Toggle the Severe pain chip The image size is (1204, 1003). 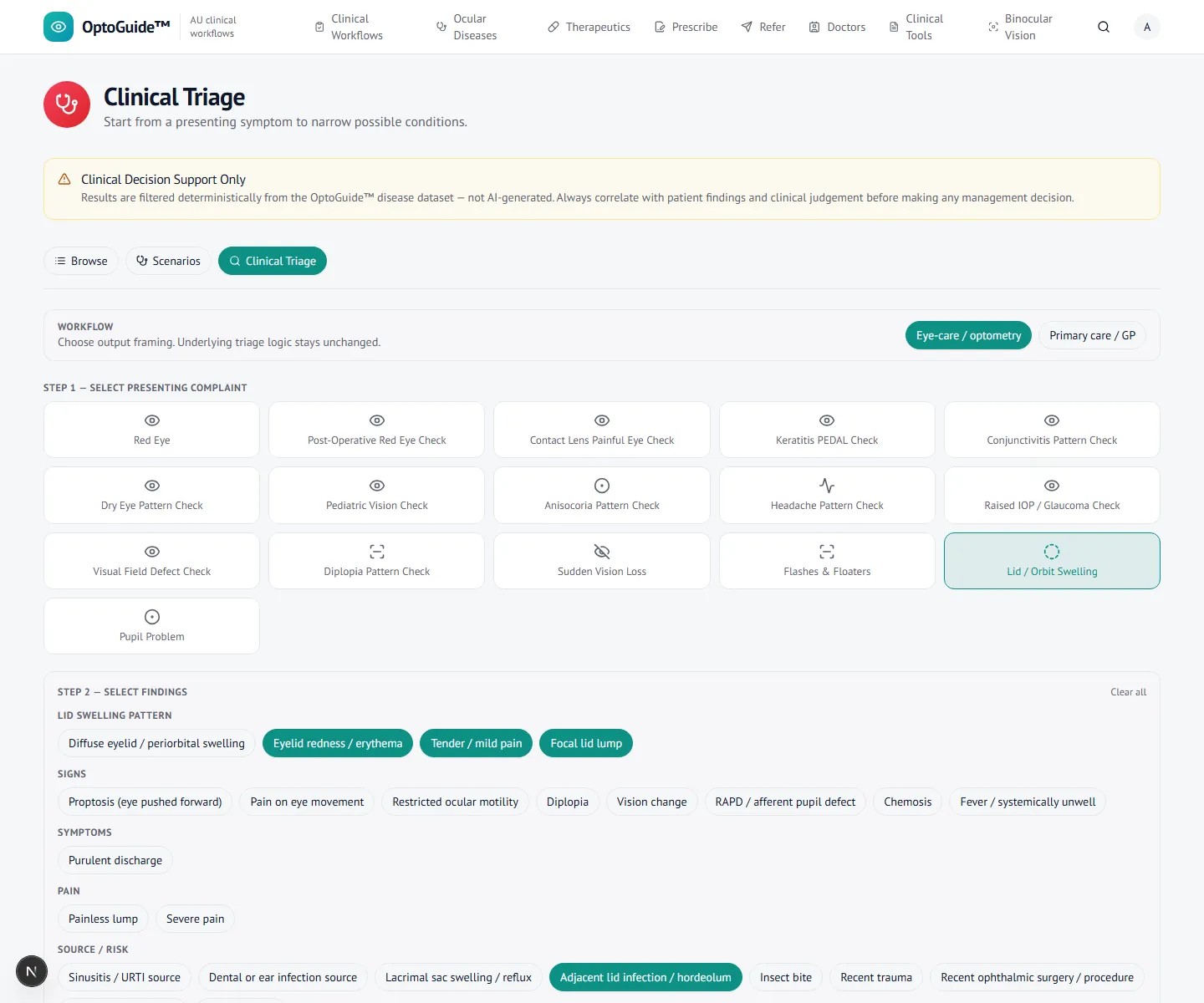tap(195, 919)
